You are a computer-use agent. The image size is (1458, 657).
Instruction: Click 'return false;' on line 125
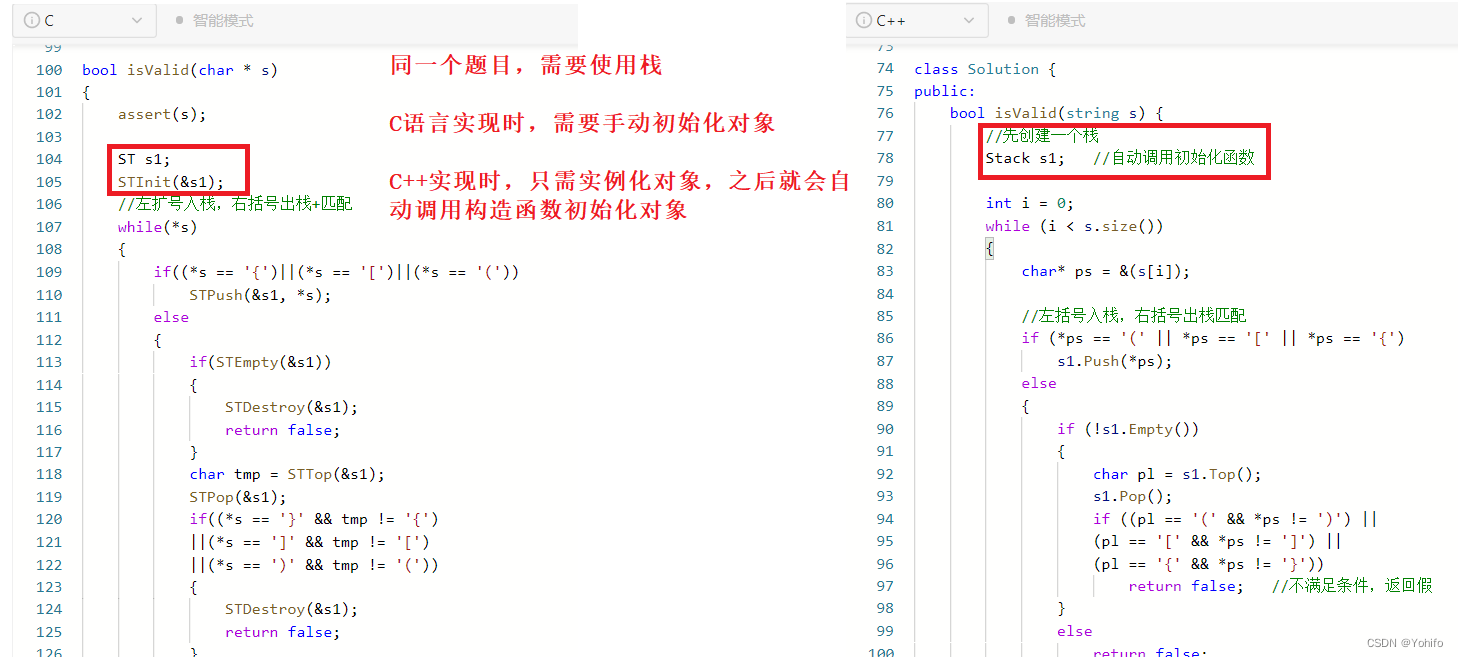point(283,632)
